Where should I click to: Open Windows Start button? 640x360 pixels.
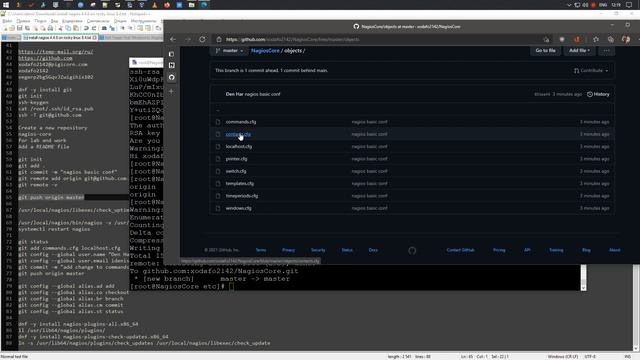tap(6, 5)
